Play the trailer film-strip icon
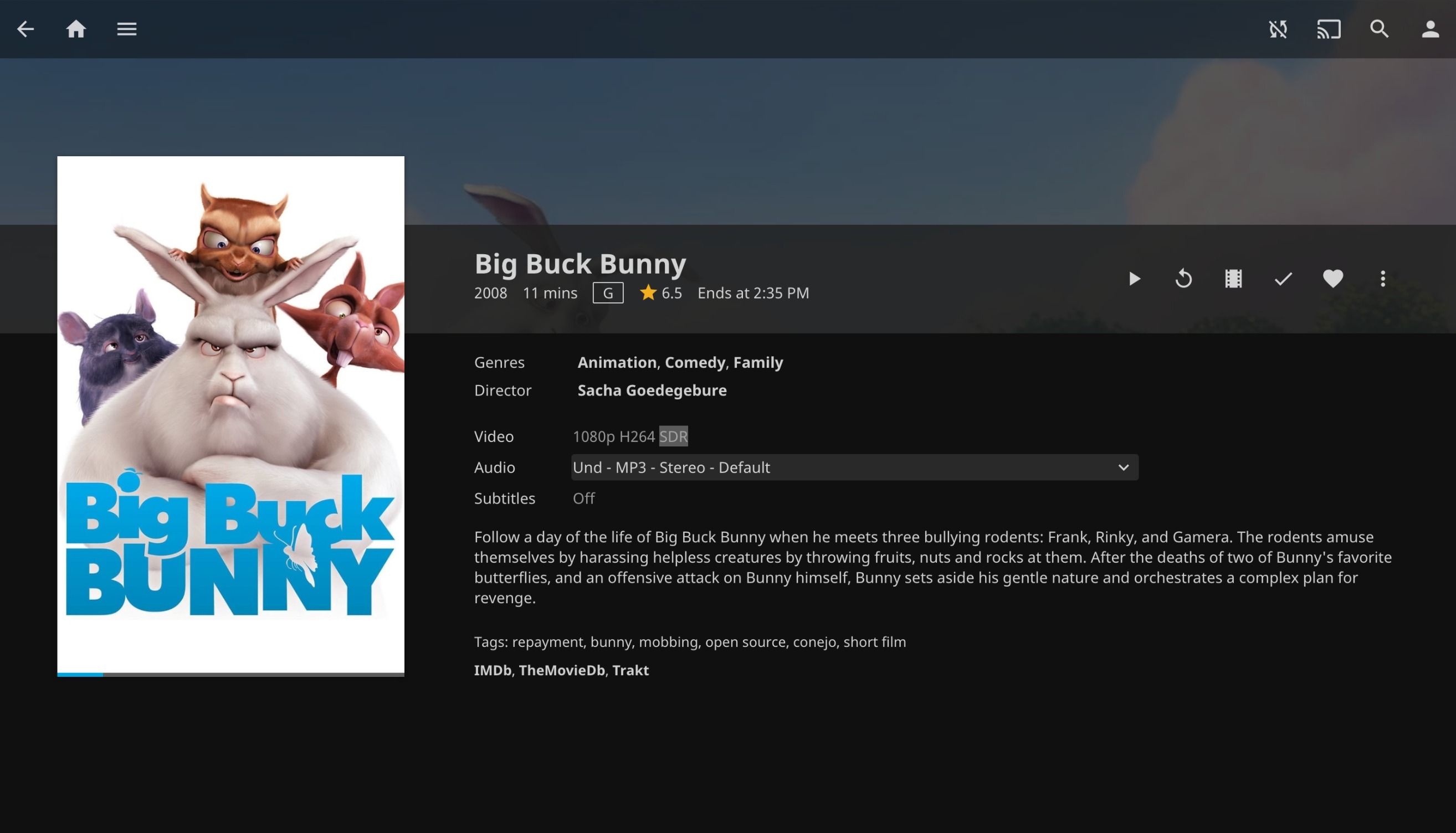 click(x=1233, y=279)
